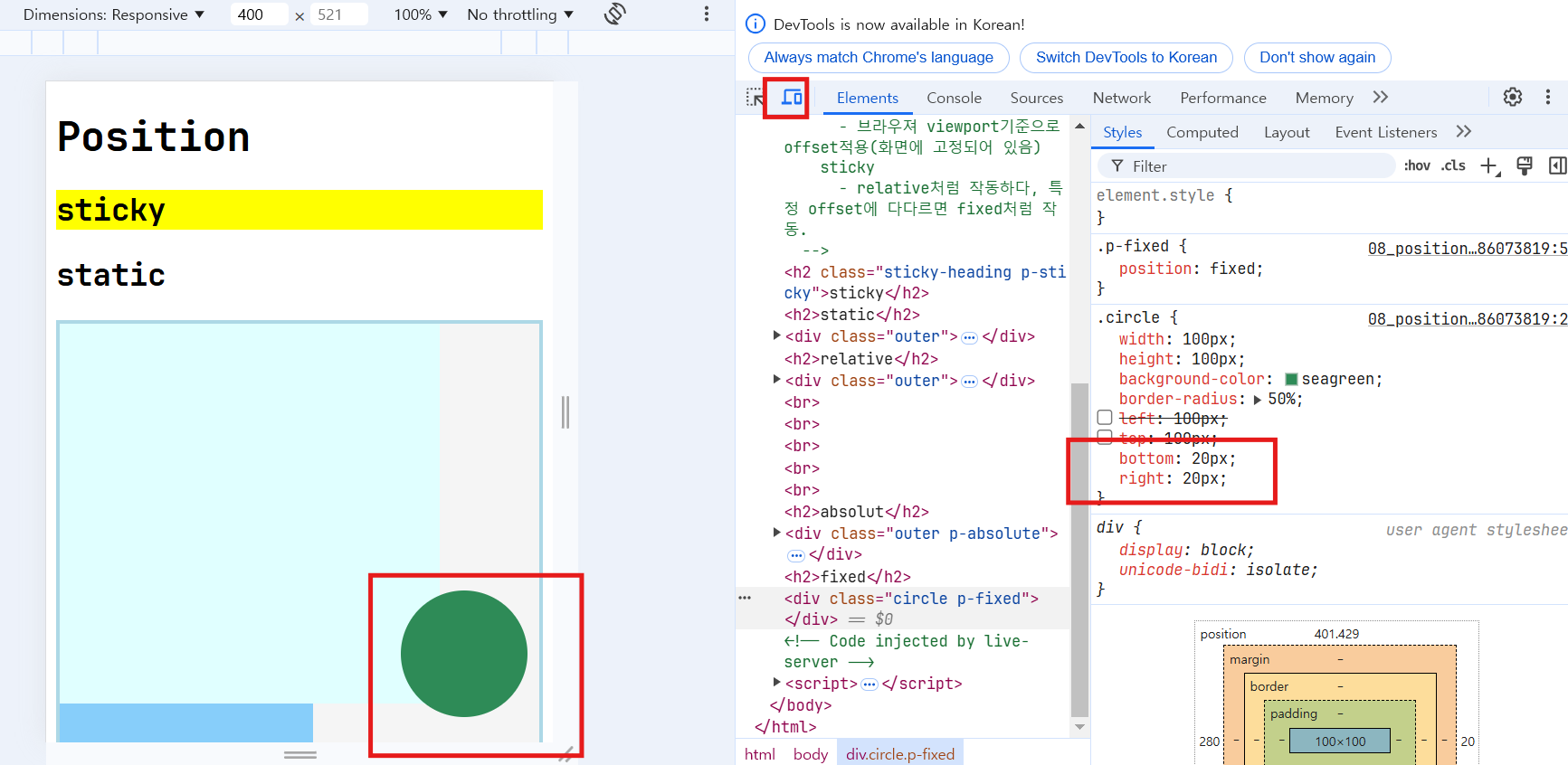Screen dimensions: 1568x765
Task: Select body in the breadcrumb bar
Action: point(811,754)
